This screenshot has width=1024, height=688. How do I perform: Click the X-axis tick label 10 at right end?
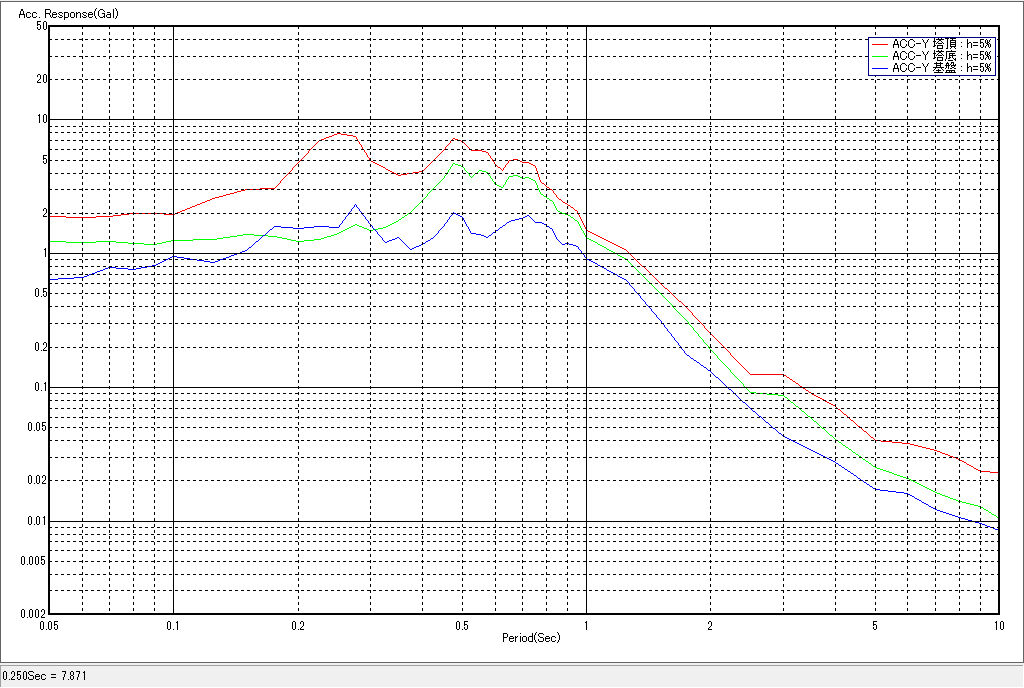997,625
